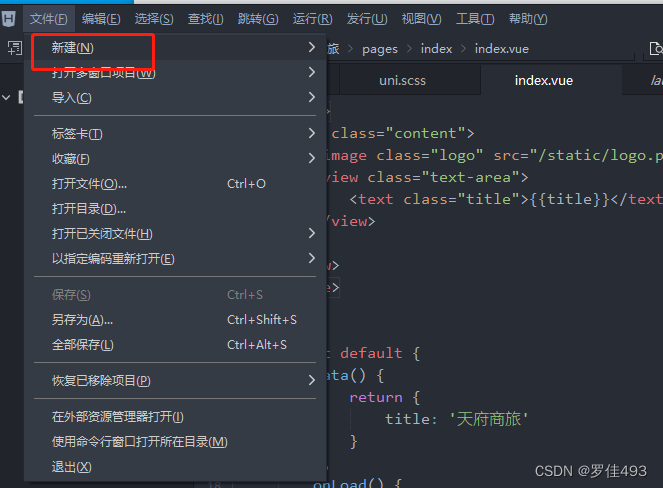Click the toolbar icon below the logo

pos(14,48)
